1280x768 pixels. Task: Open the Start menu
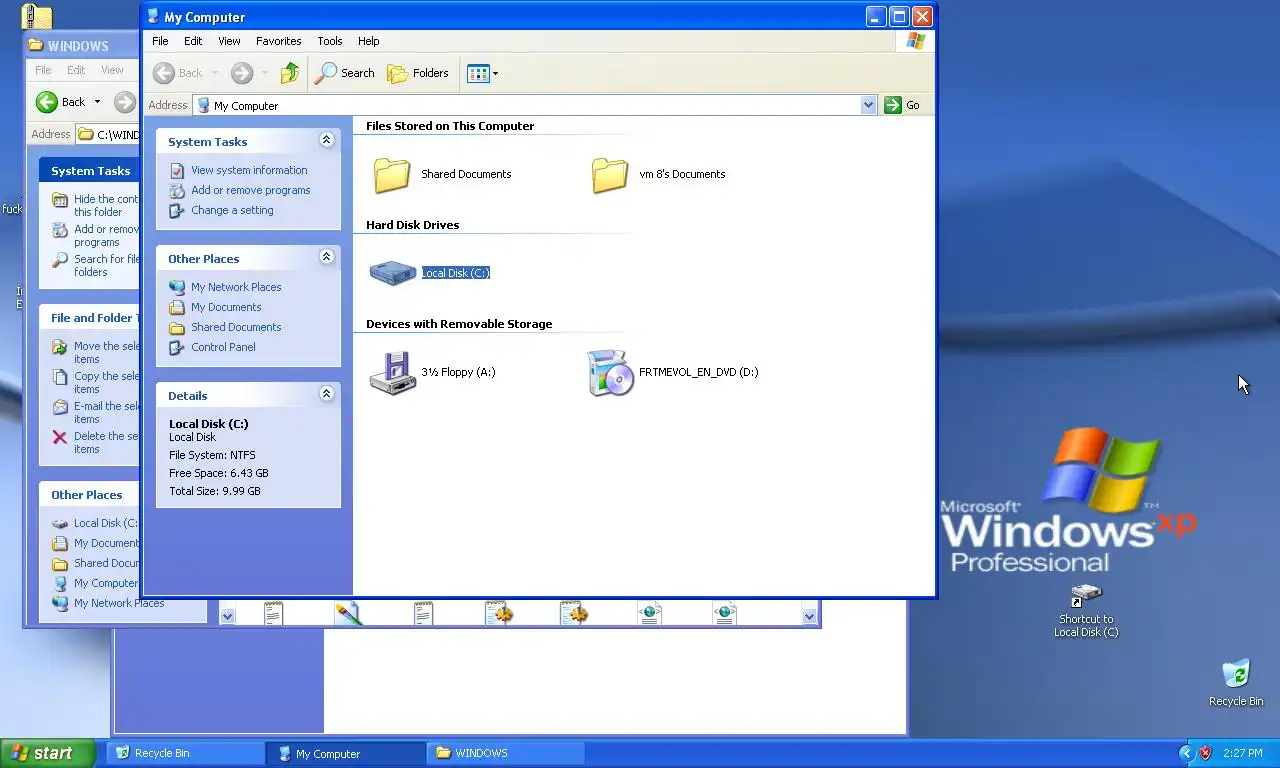(x=48, y=753)
